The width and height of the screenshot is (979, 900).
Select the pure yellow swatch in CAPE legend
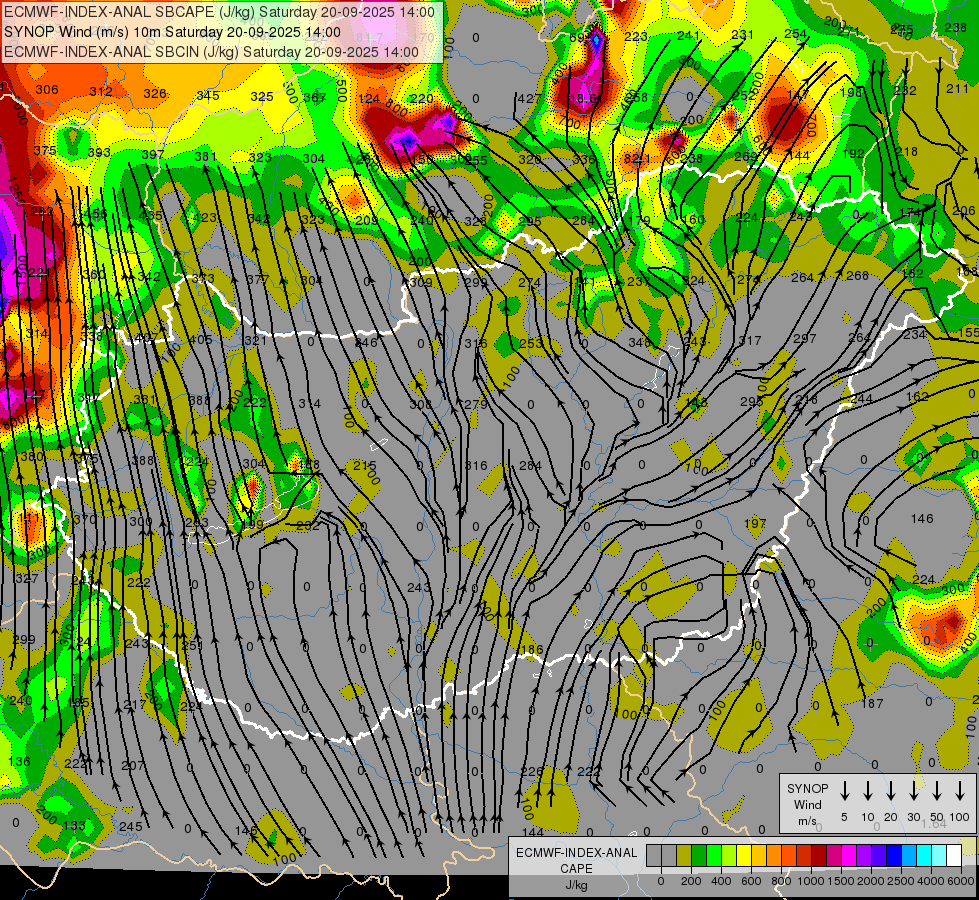[x=744, y=855]
